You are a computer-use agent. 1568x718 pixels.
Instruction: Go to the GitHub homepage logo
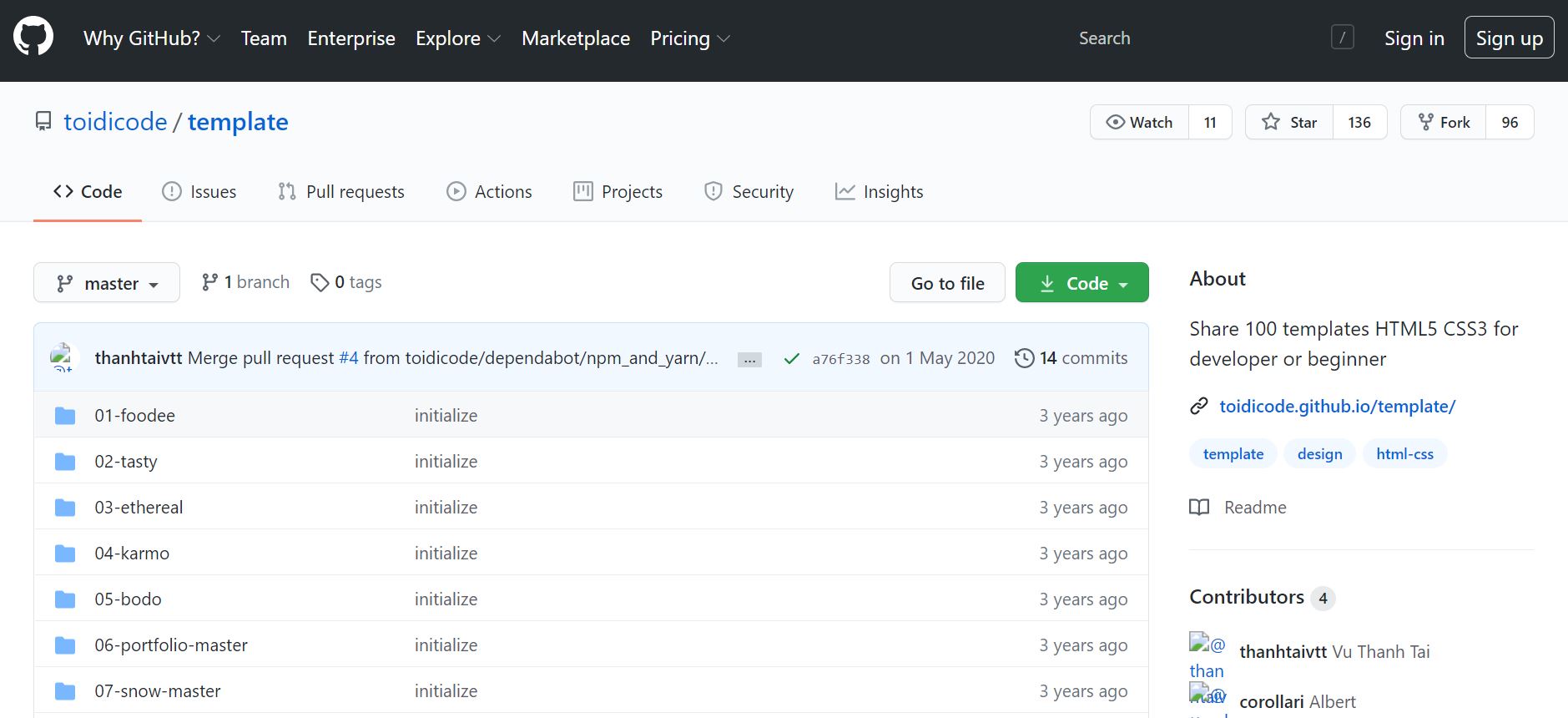(33, 38)
